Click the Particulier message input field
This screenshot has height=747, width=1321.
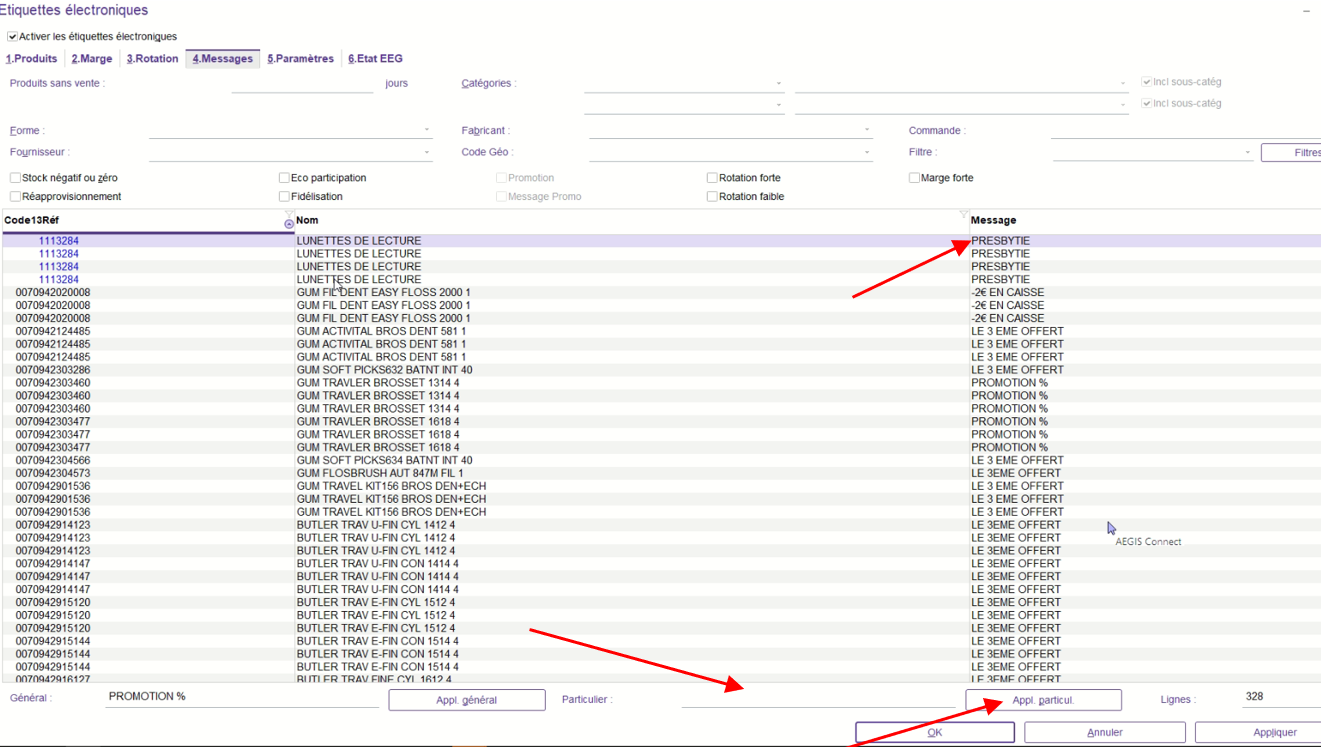tap(820, 699)
